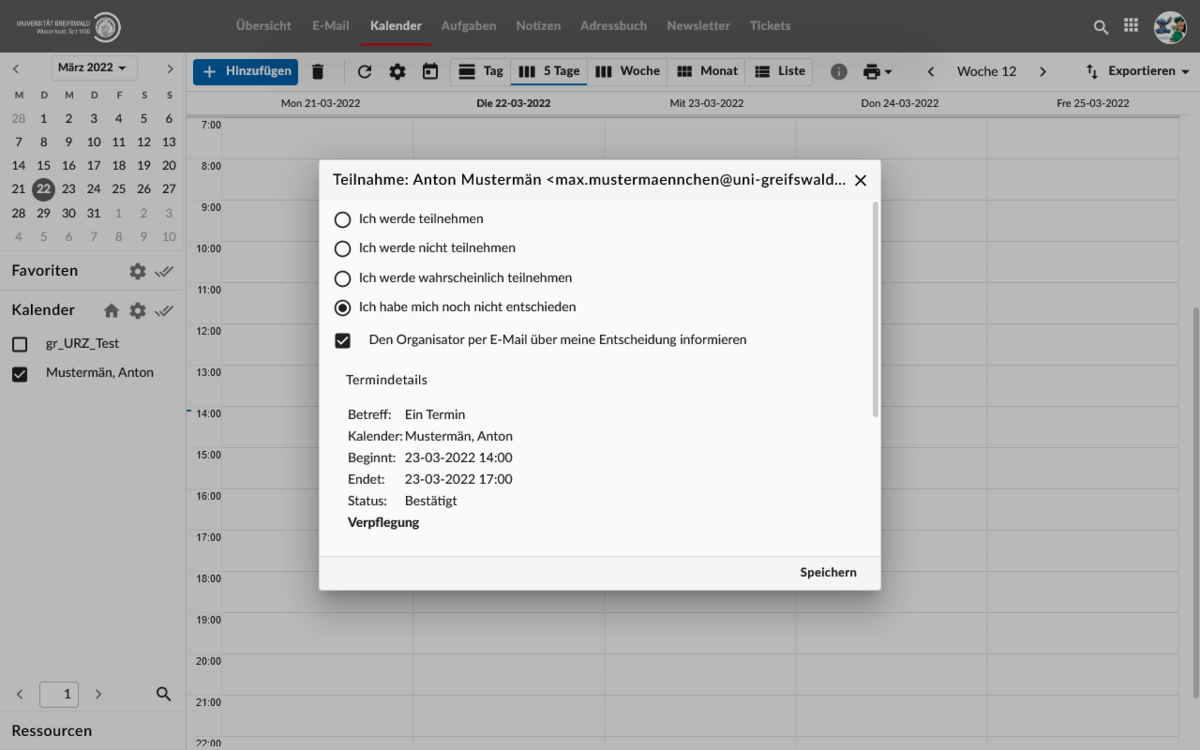The image size is (1200, 750).
Task: Click the Hinzufügen button
Action: (245, 72)
